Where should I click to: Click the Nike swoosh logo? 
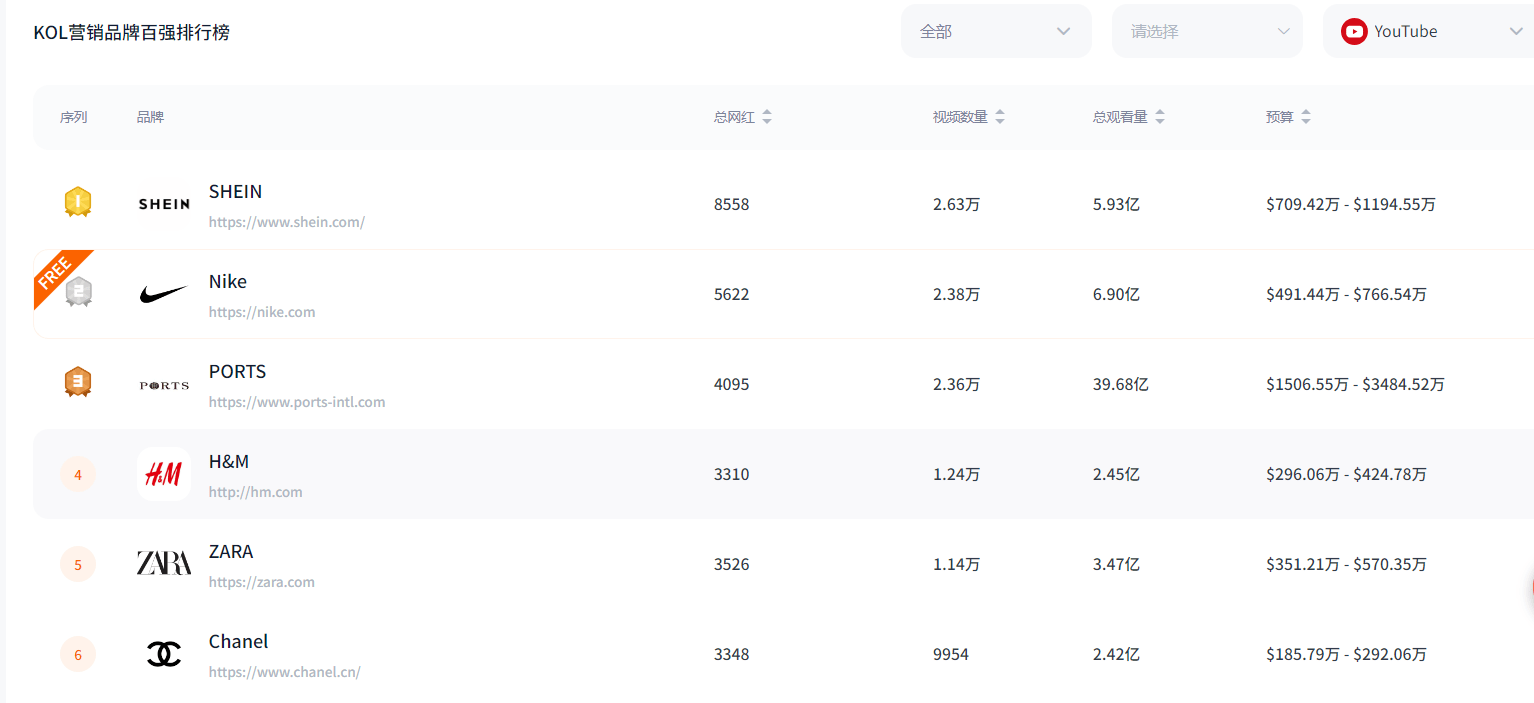(x=164, y=294)
